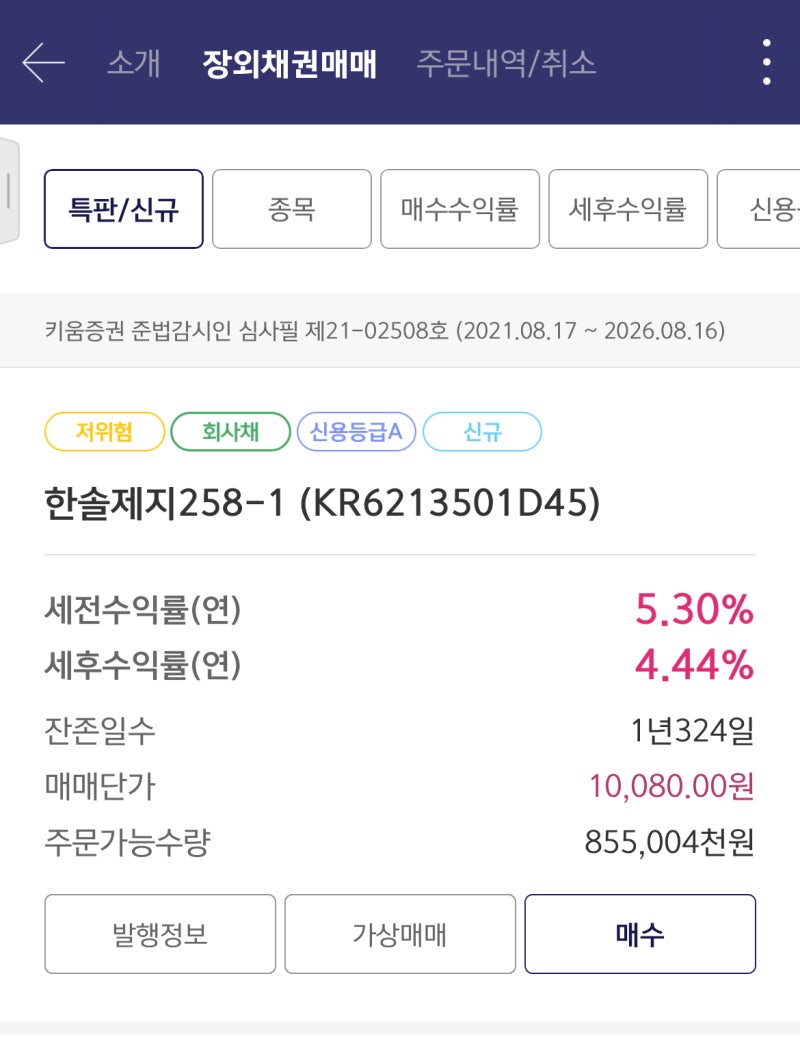
Task: Open the 주문내역/취소 tab
Action: (x=506, y=63)
